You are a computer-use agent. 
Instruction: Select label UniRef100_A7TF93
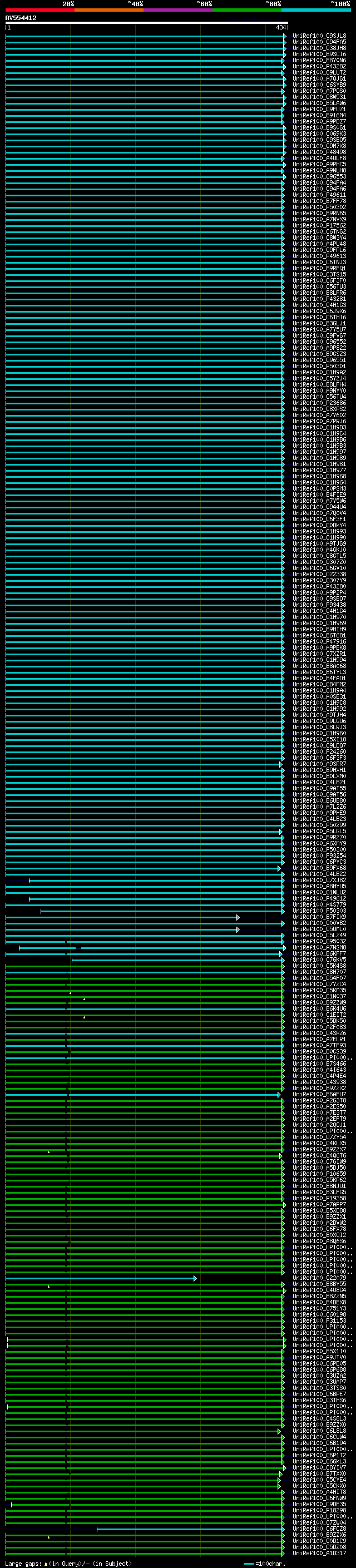(319, 1045)
